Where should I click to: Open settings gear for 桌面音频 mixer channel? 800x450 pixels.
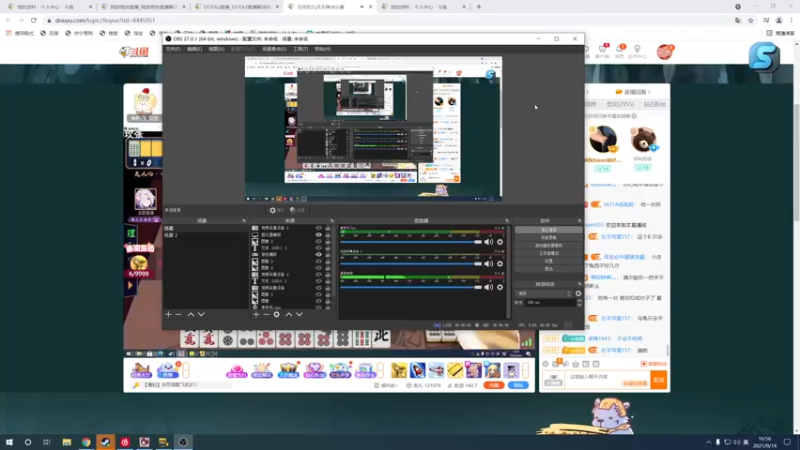(x=500, y=287)
